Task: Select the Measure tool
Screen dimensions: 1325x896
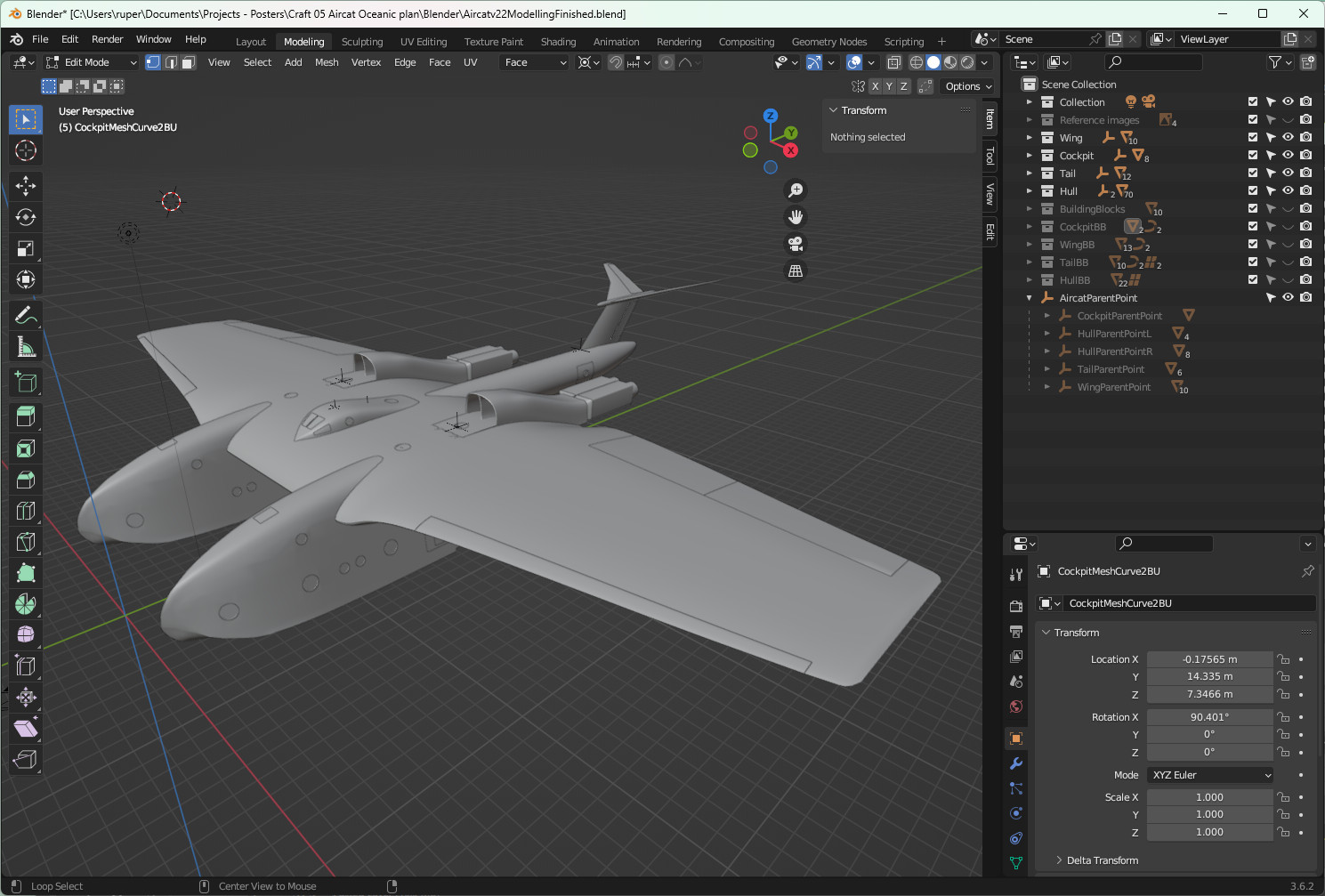Action: [26, 346]
